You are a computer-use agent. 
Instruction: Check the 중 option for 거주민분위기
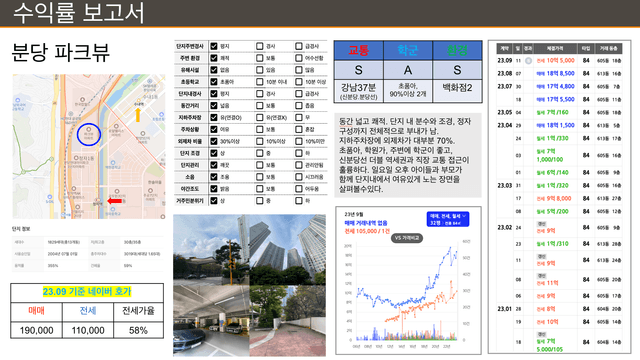click(x=260, y=200)
